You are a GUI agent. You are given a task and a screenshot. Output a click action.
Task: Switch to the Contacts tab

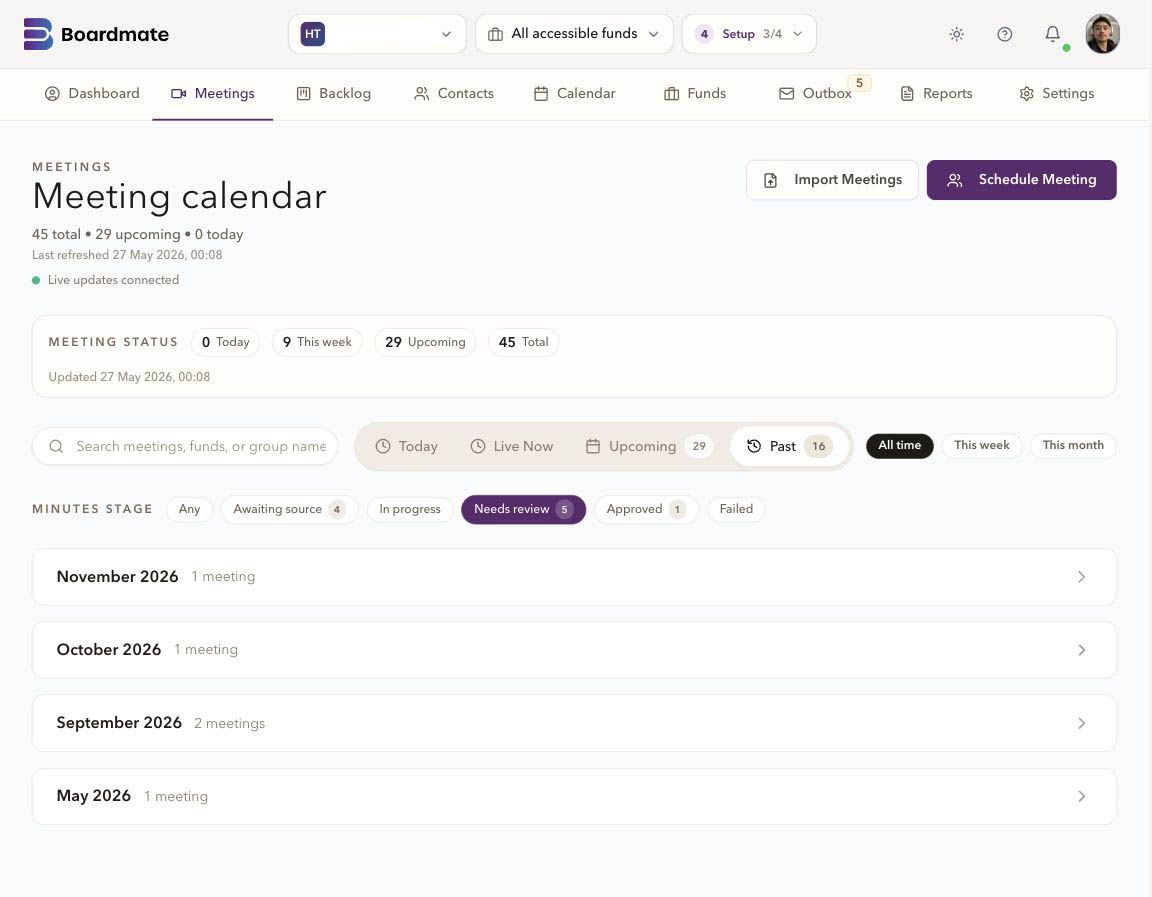pyautogui.click(x=453, y=94)
